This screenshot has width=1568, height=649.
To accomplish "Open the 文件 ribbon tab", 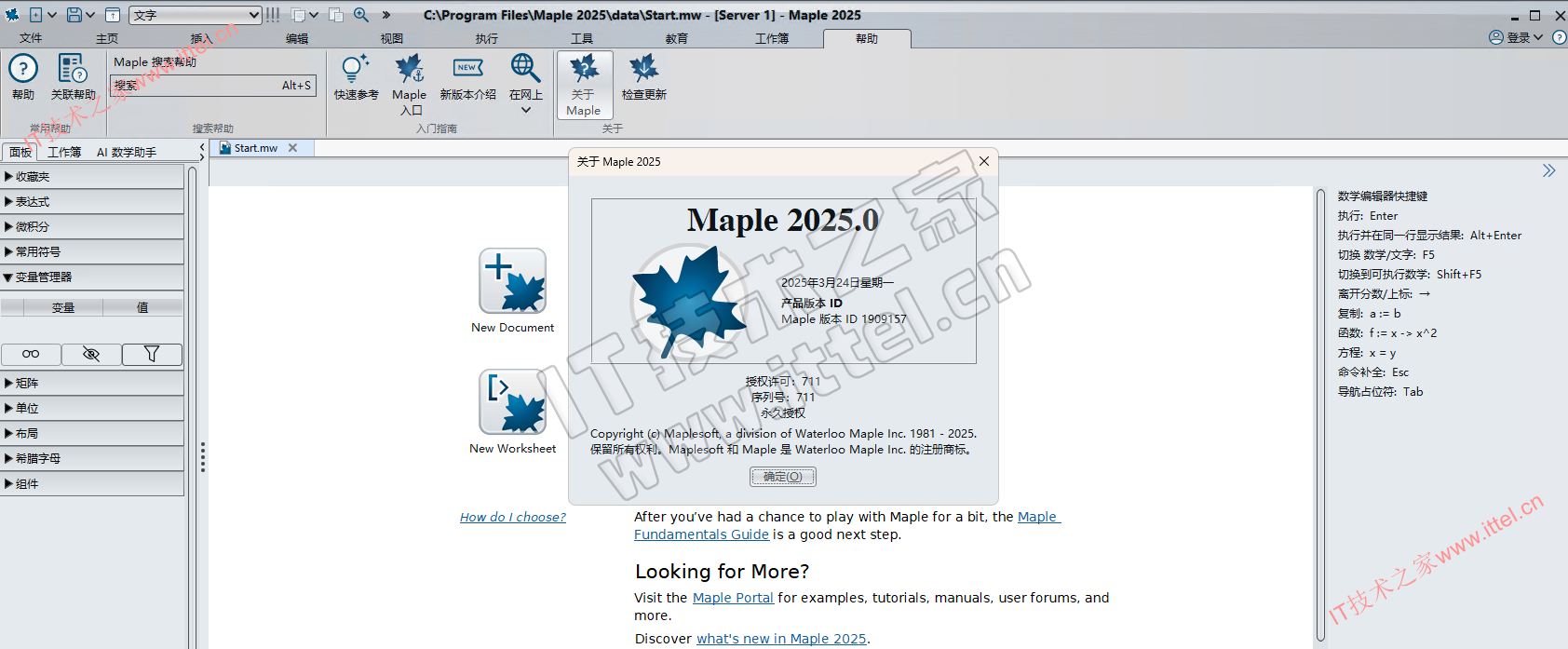I will (31, 38).
